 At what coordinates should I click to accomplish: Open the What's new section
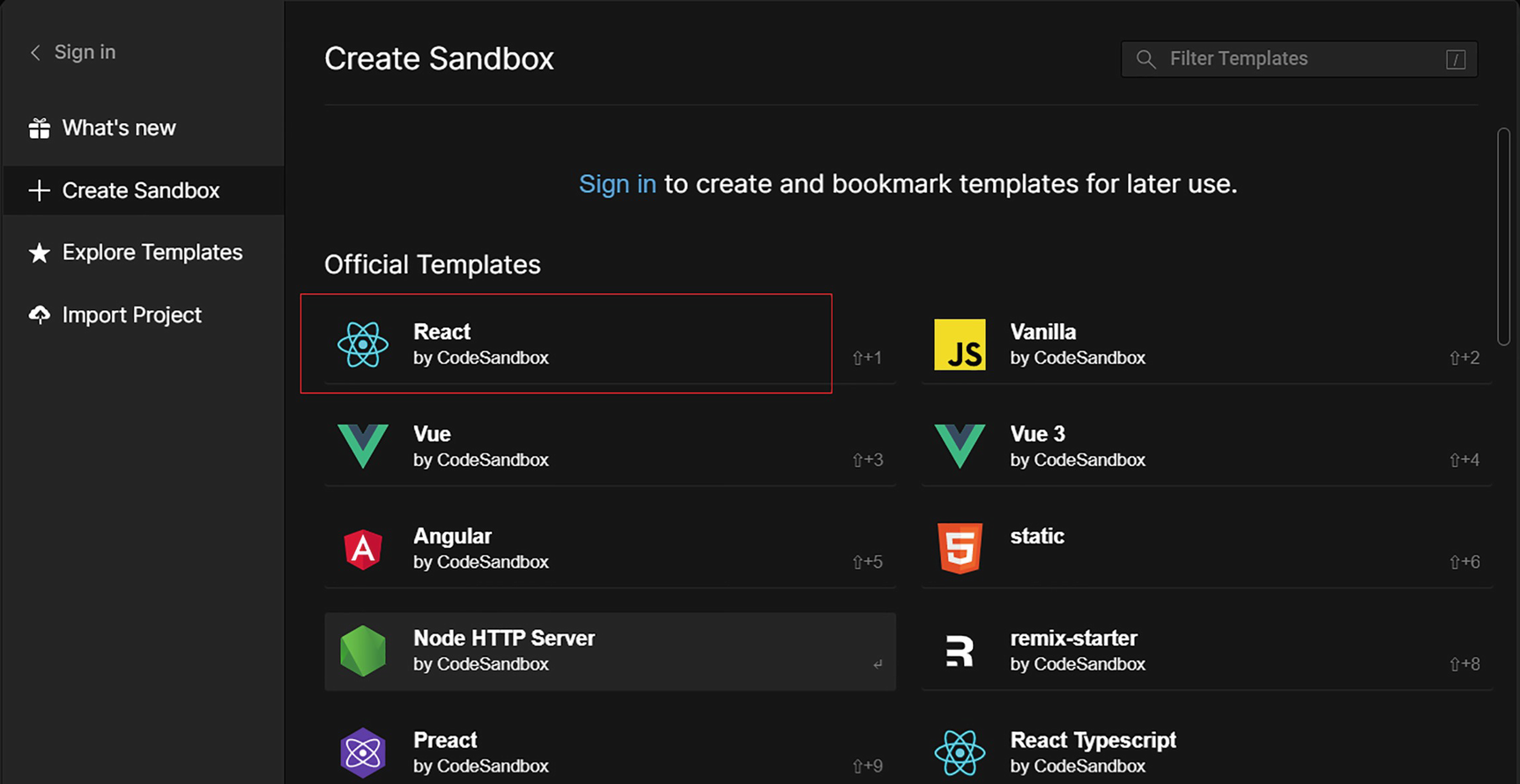pyautogui.click(x=119, y=129)
